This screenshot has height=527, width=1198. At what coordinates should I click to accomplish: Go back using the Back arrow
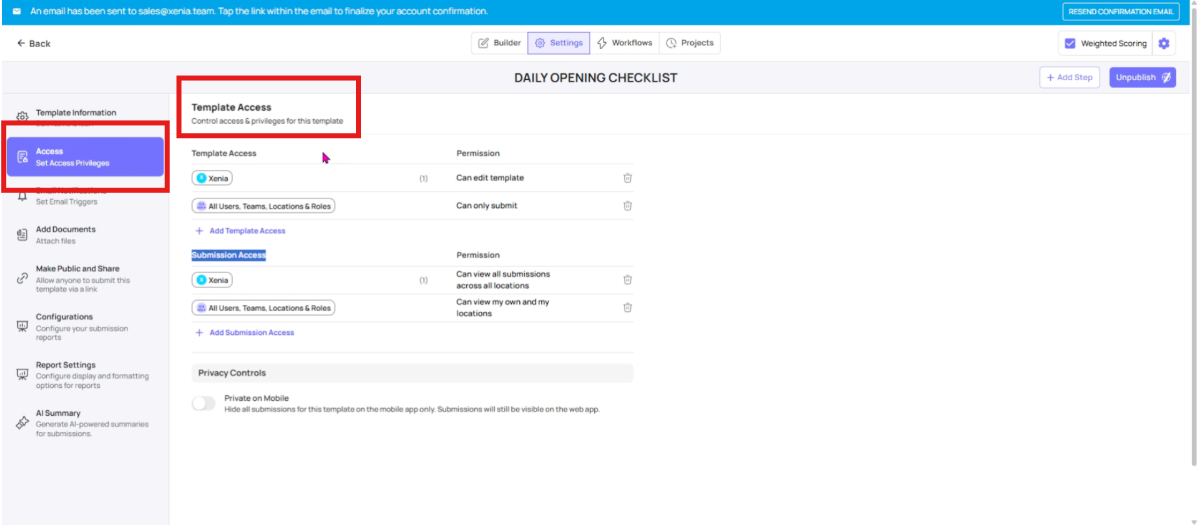tap(34, 44)
